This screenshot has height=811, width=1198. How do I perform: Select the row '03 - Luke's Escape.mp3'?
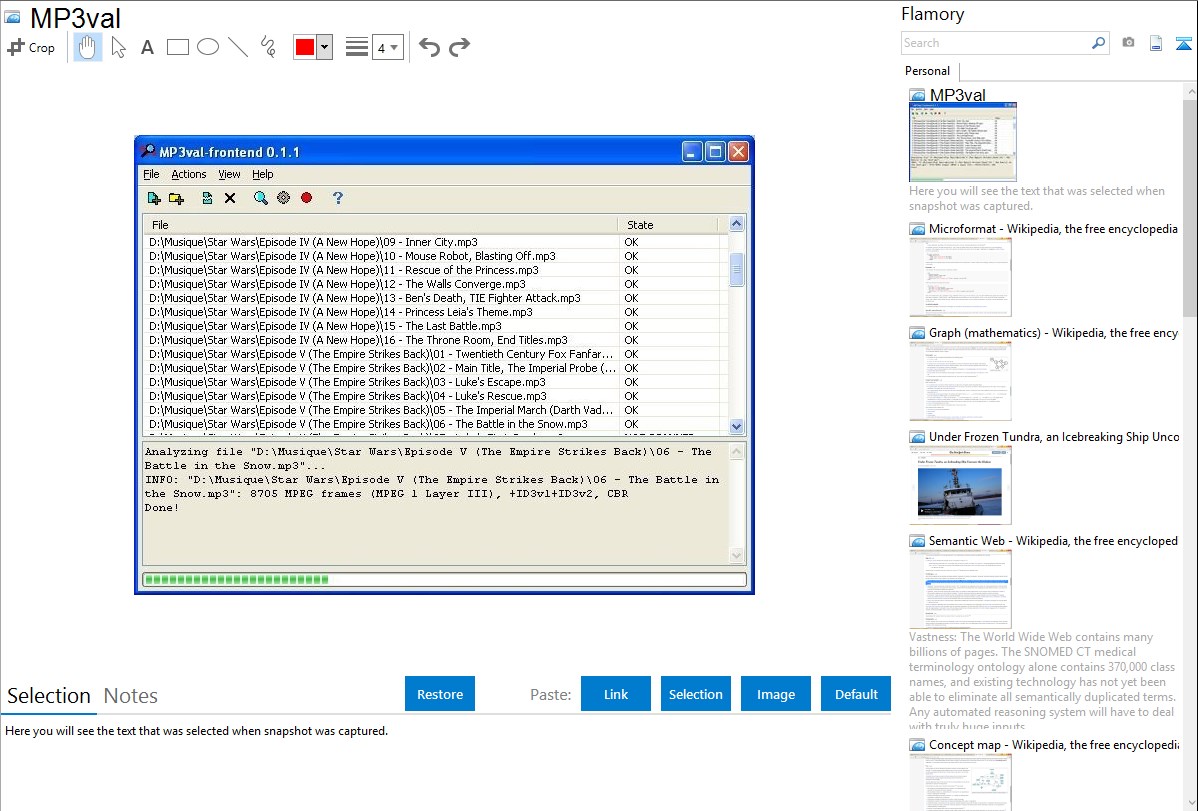435,382
